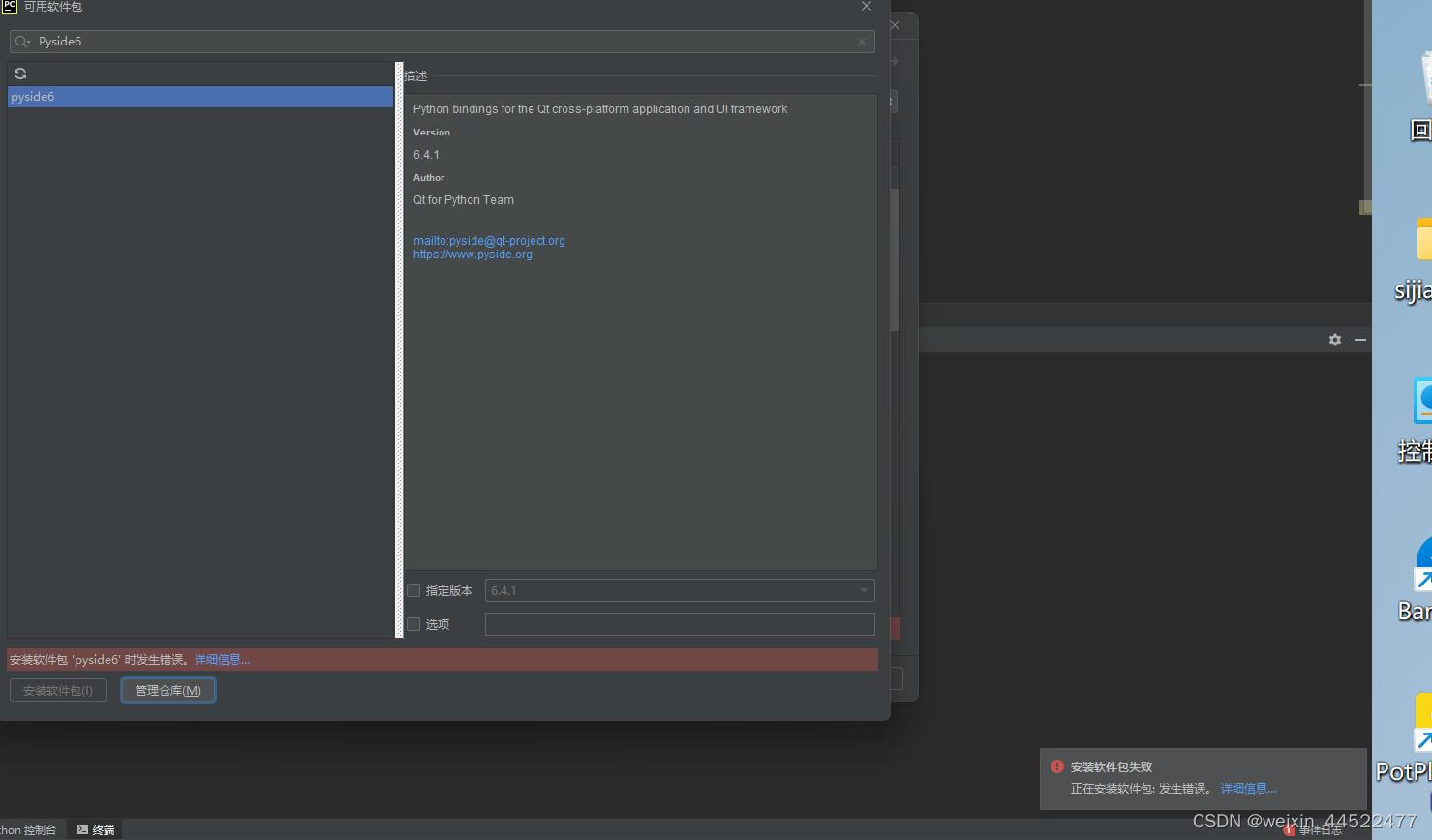Image resolution: width=1432 pixels, height=840 pixels.
Task: Reload the available packages list
Action: pos(20,74)
